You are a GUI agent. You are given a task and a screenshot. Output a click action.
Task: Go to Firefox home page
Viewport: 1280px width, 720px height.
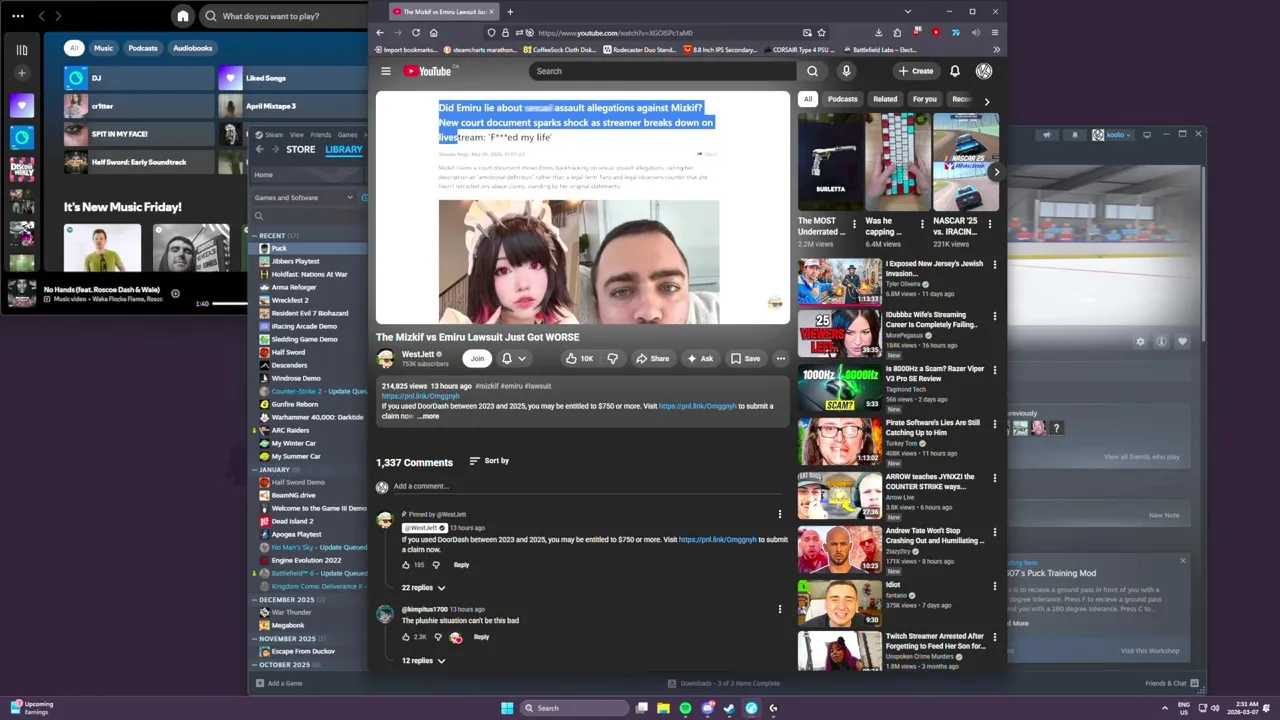pyautogui.click(x=433, y=32)
